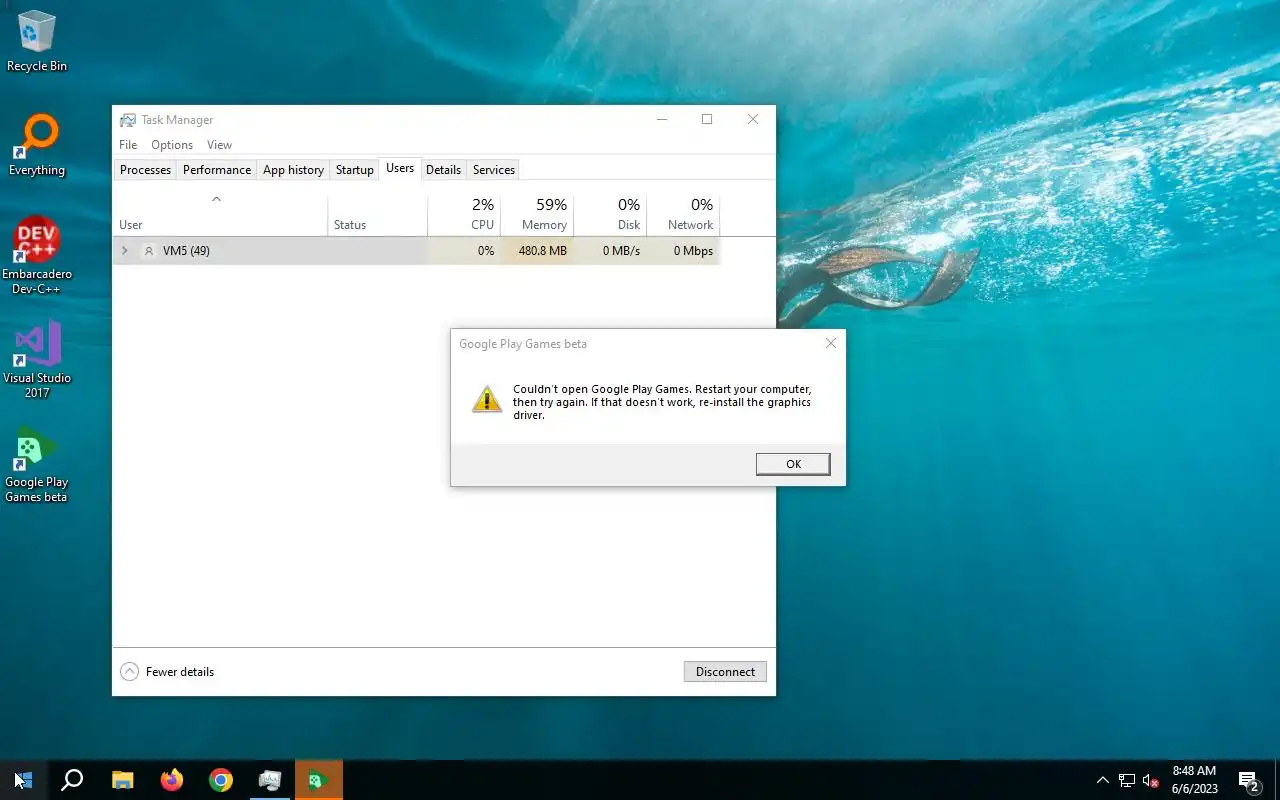Open the notification center icon

click(x=1248, y=780)
